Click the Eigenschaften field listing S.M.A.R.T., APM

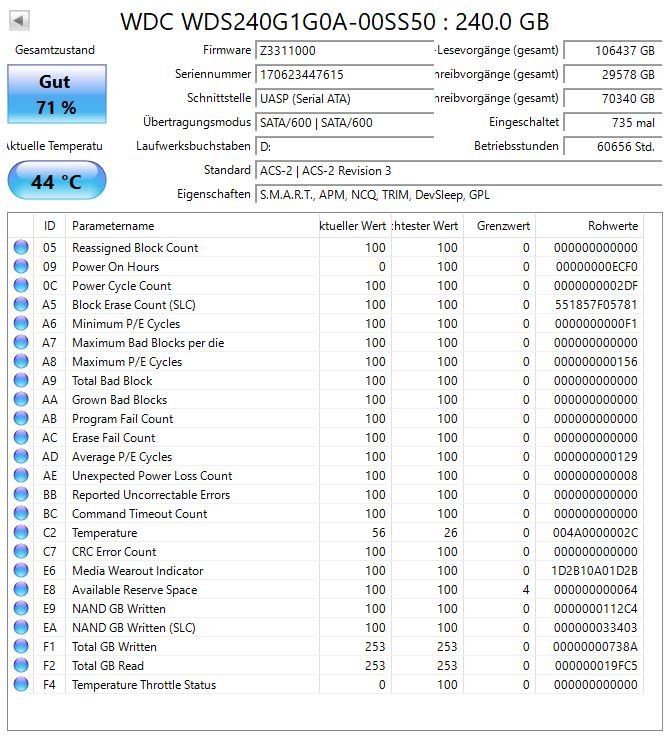pyautogui.click(x=458, y=195)
